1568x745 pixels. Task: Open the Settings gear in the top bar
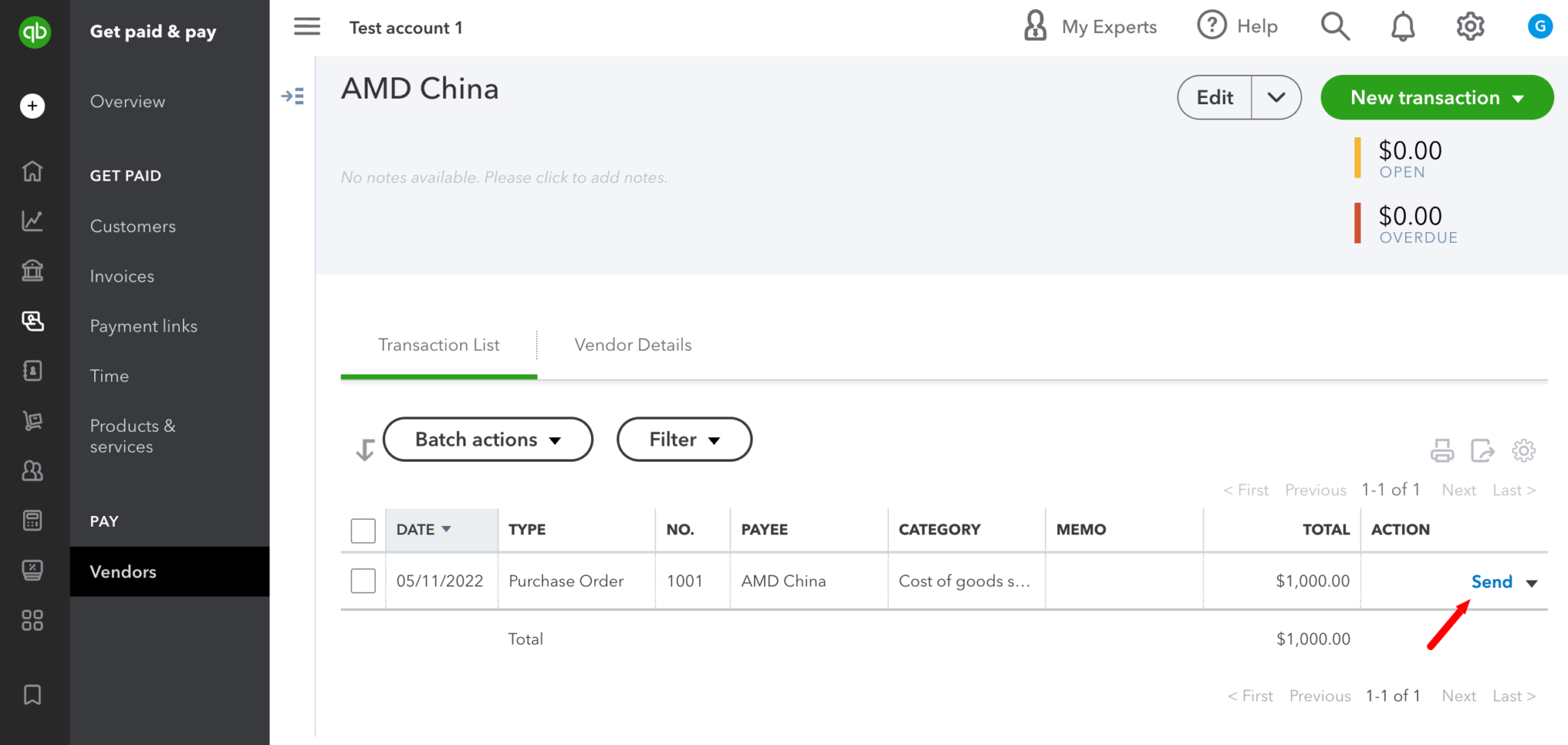click(x=1470, y=25)
